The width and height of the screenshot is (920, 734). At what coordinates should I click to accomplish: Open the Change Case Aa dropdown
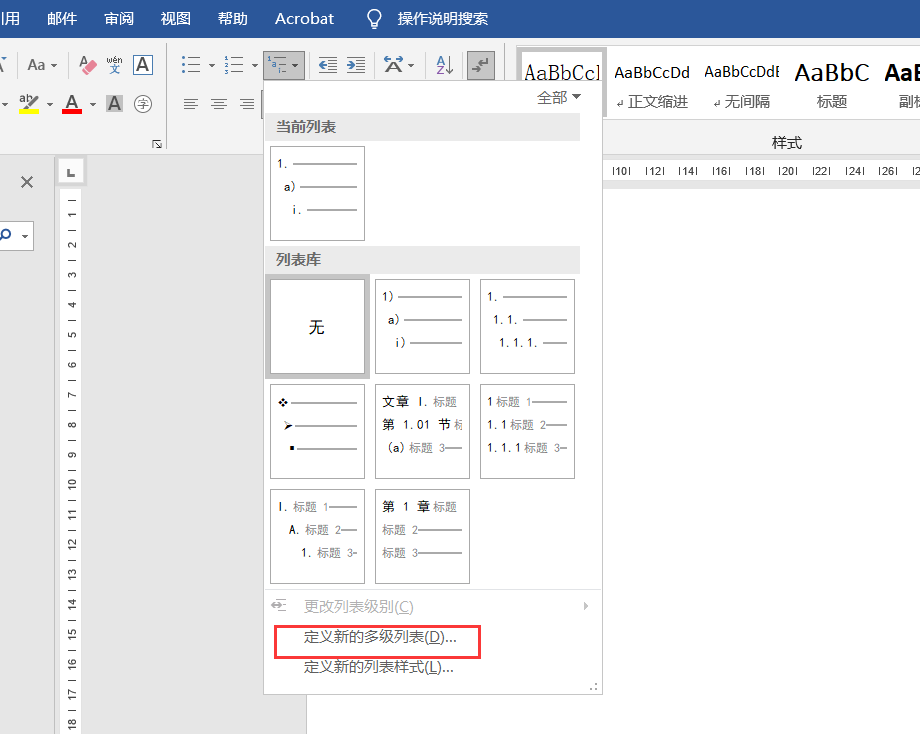point(42,65)
